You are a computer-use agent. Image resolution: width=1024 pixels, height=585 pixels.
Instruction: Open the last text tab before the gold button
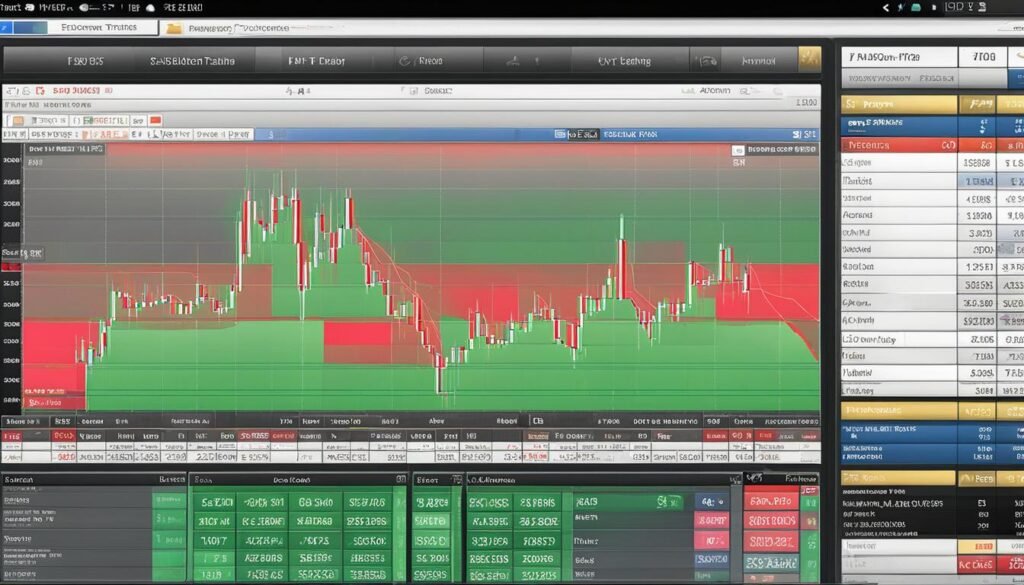758,61
